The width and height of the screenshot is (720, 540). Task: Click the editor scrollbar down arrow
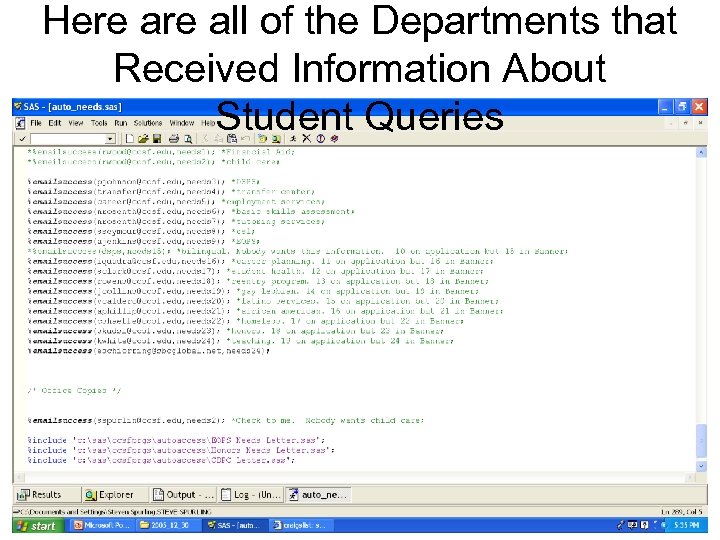(701, 466)
